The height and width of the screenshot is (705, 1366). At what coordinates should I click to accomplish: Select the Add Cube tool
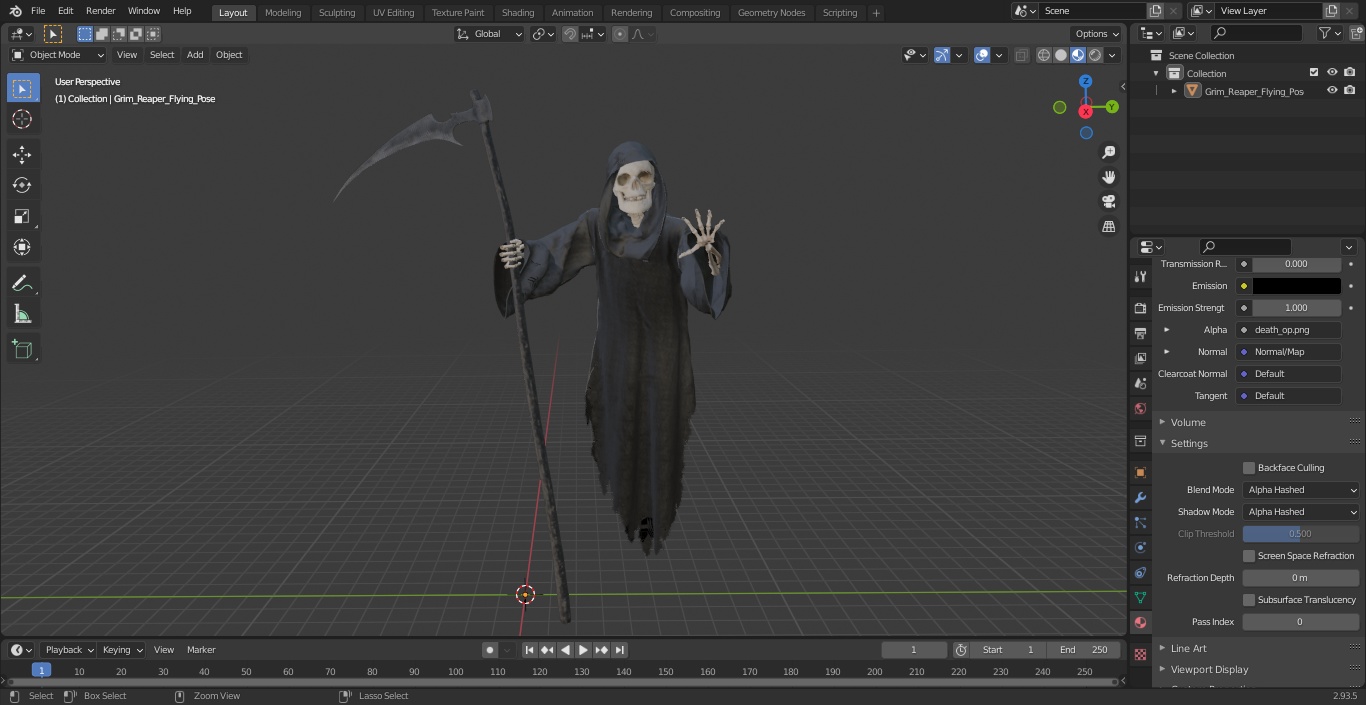click(22, 350)
